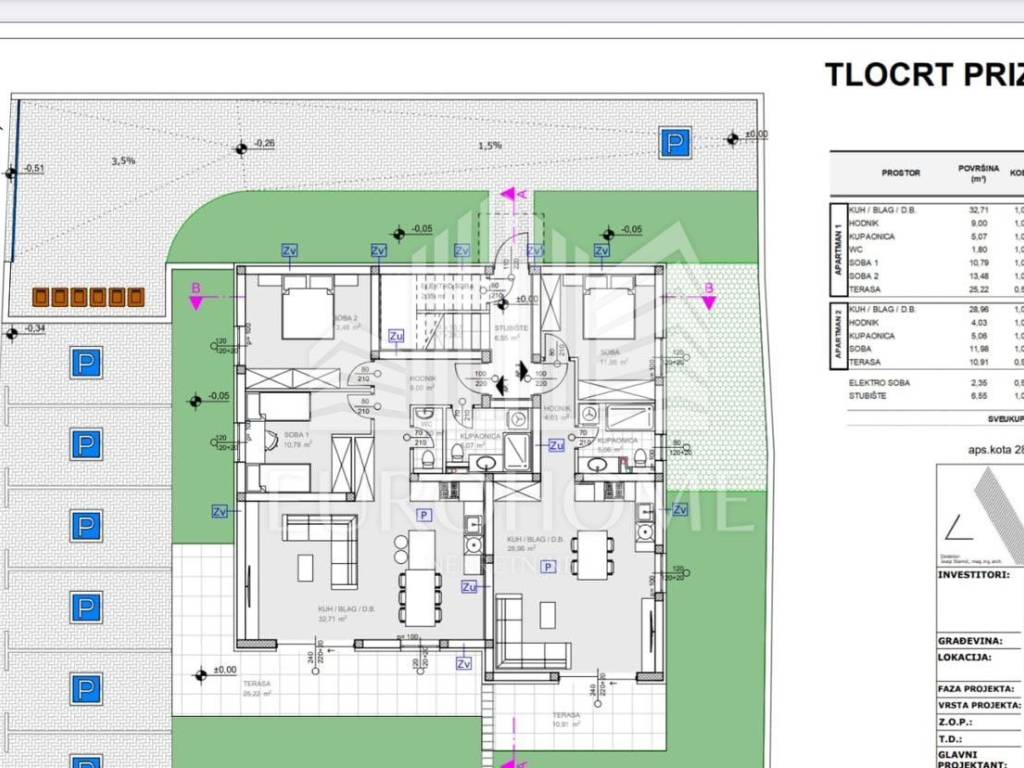This screenshot has width=1024, height=768.
Task: Click the washing machine symbol in the apartment 1 bathroom
Action: (520, 419)
